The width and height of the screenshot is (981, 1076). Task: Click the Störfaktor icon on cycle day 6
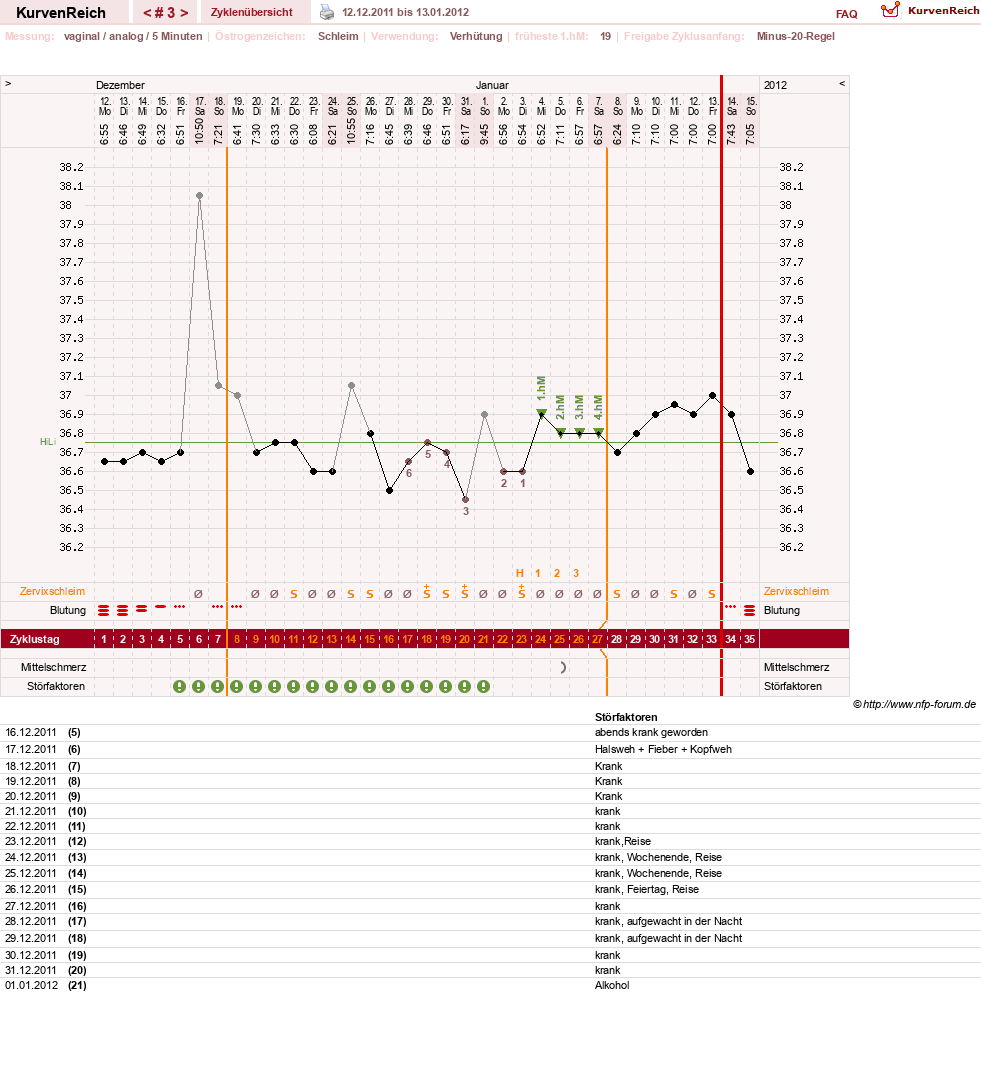[199, 686]
